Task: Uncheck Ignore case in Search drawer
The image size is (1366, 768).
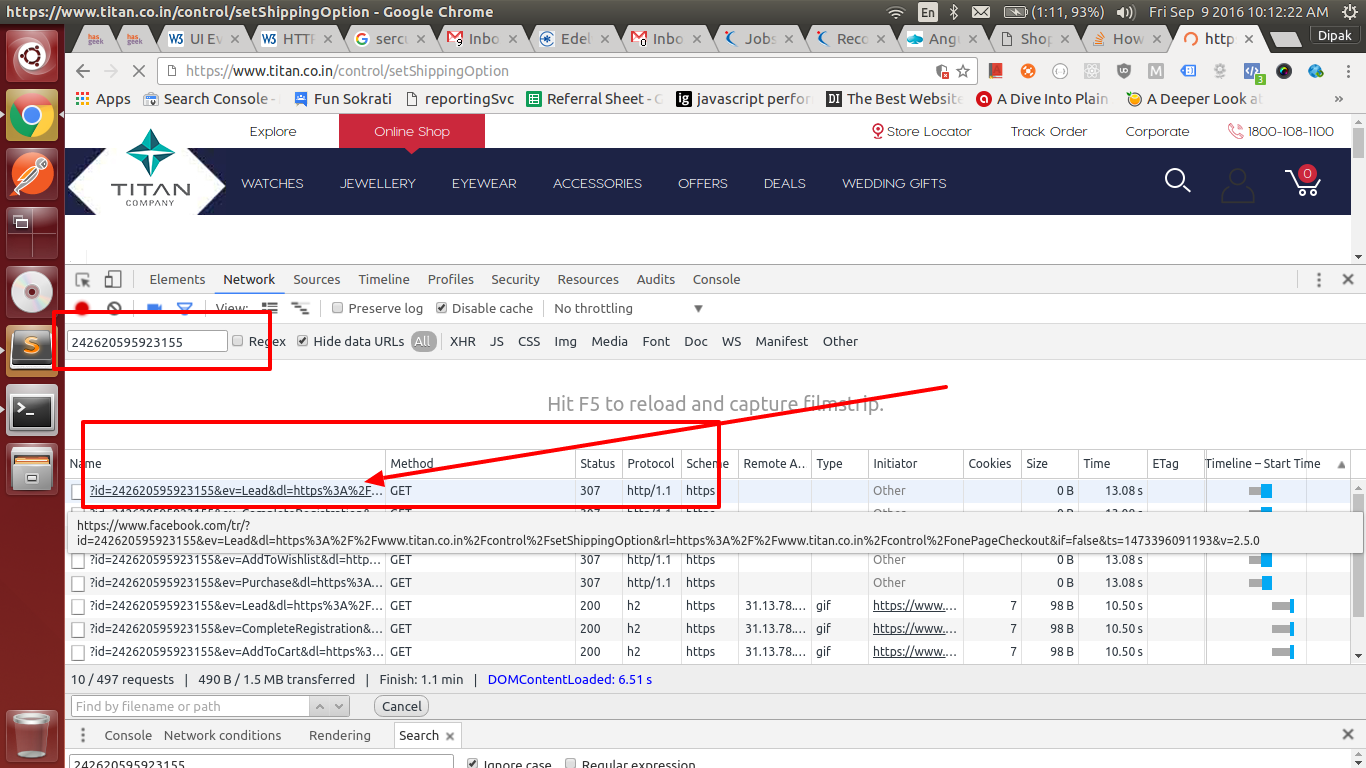Action: 473,764
